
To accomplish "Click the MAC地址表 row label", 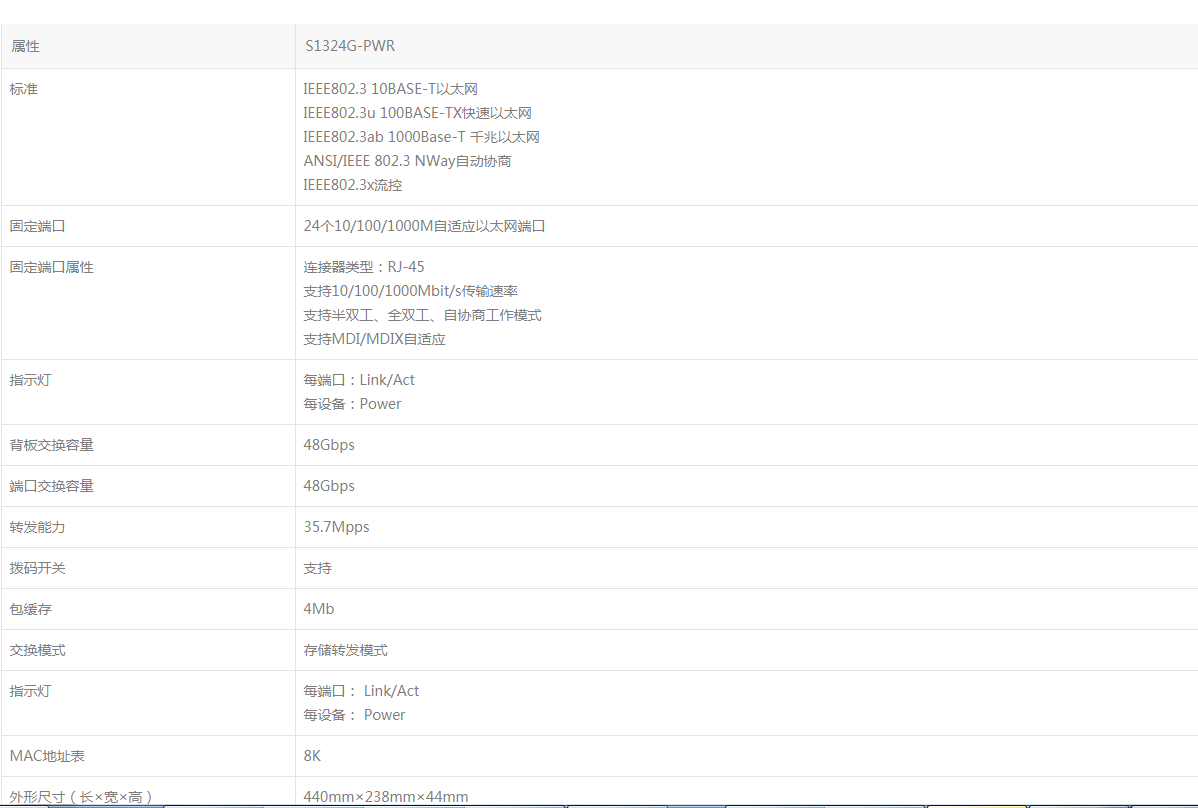I will (x=47, y=757).
